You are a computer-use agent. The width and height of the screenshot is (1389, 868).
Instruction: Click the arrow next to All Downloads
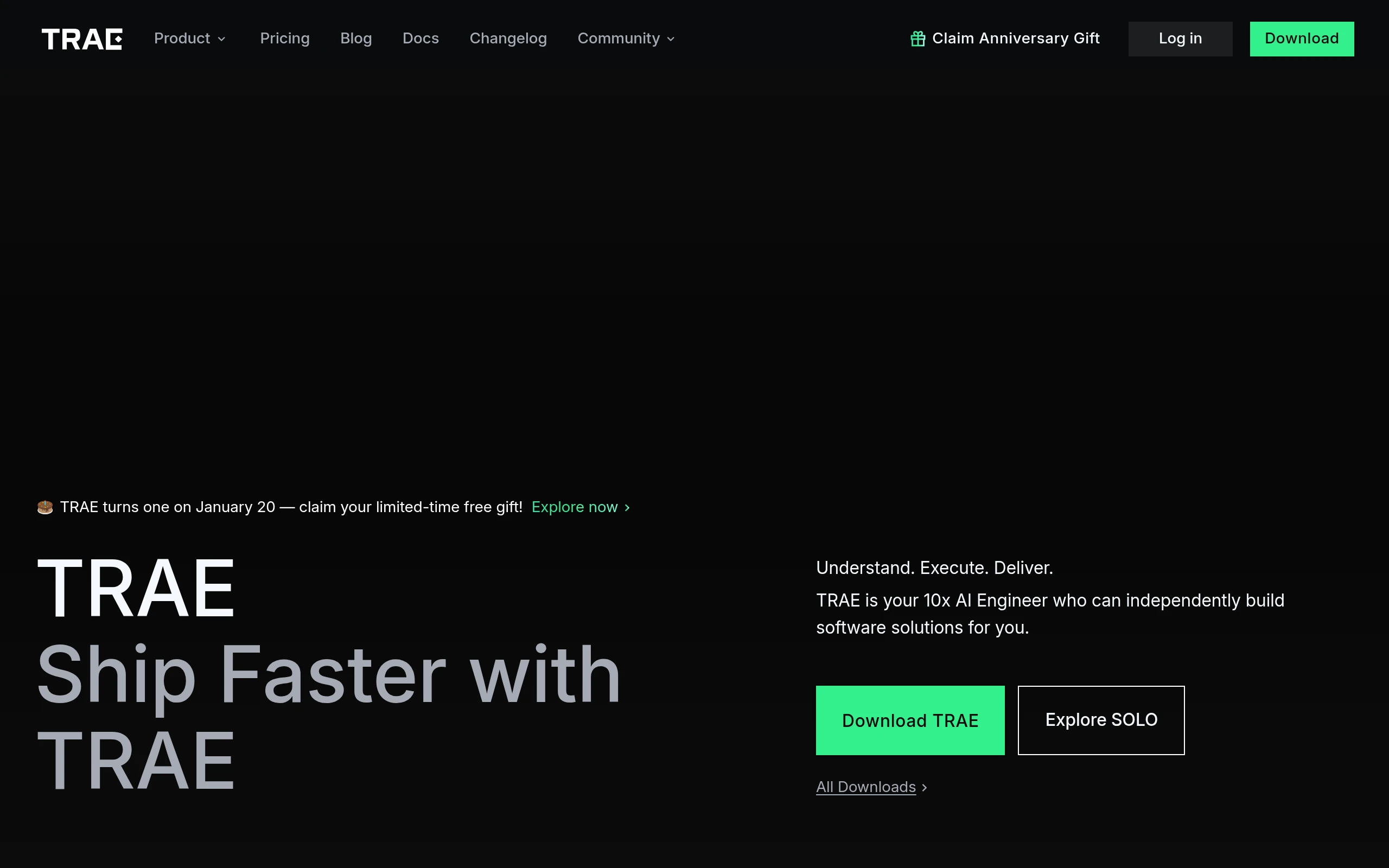(x=924, y=788)
